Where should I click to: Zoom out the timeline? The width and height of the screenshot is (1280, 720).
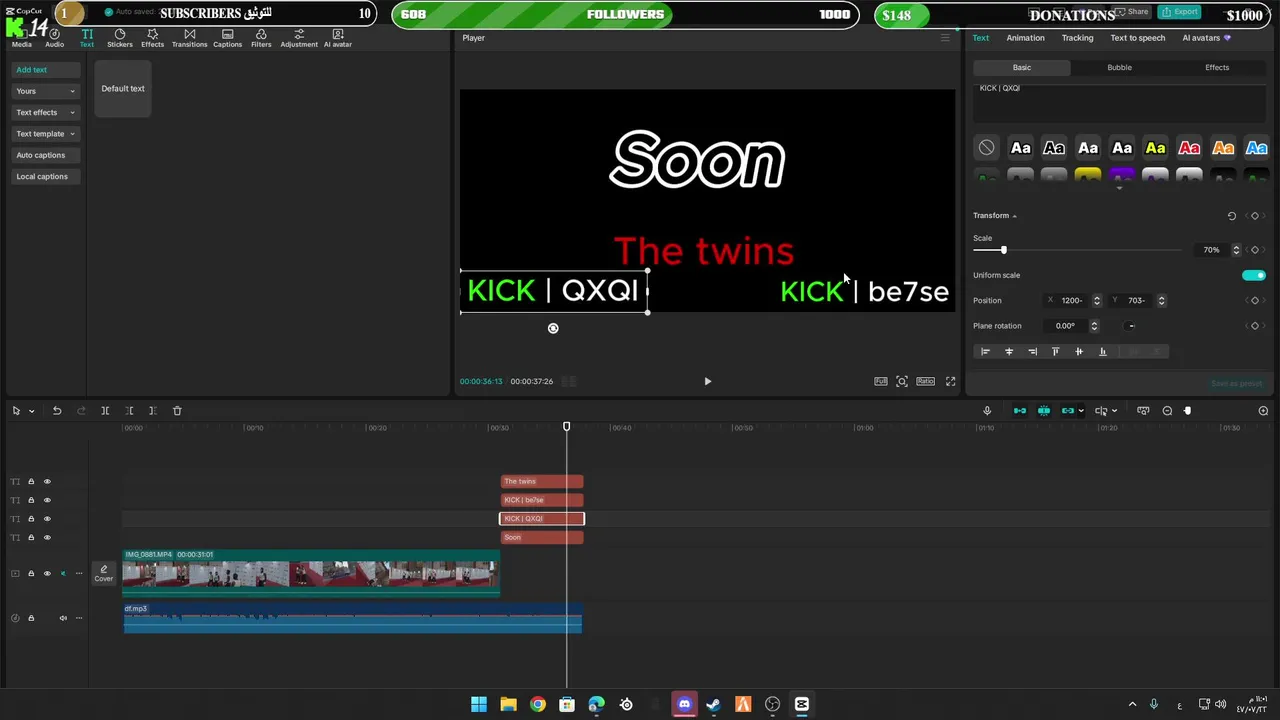point(1167,411)
